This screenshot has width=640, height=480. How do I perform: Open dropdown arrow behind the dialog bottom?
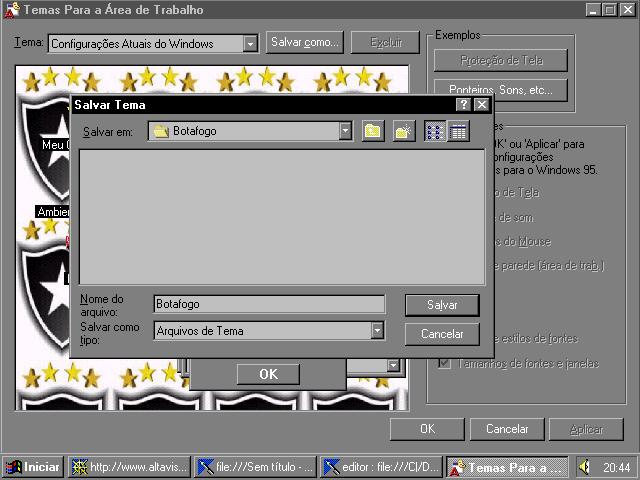(x=393, y=365)
